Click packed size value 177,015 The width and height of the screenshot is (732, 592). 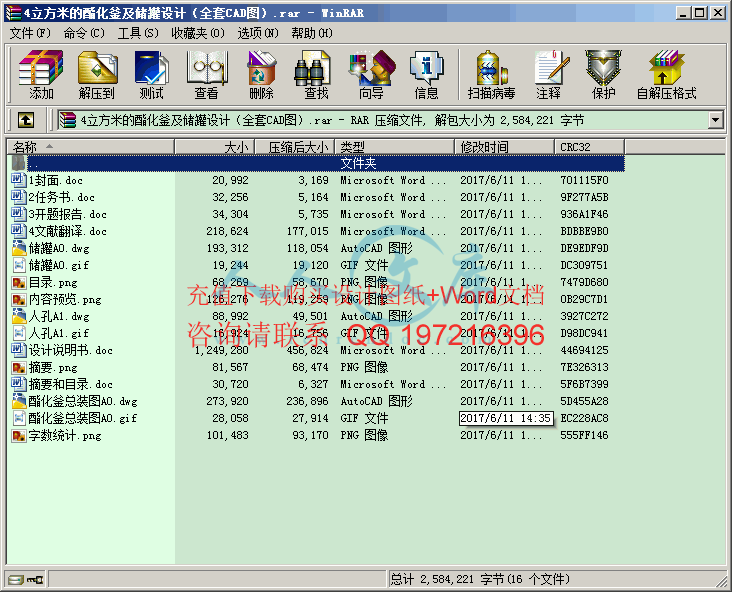pos(308,231)
